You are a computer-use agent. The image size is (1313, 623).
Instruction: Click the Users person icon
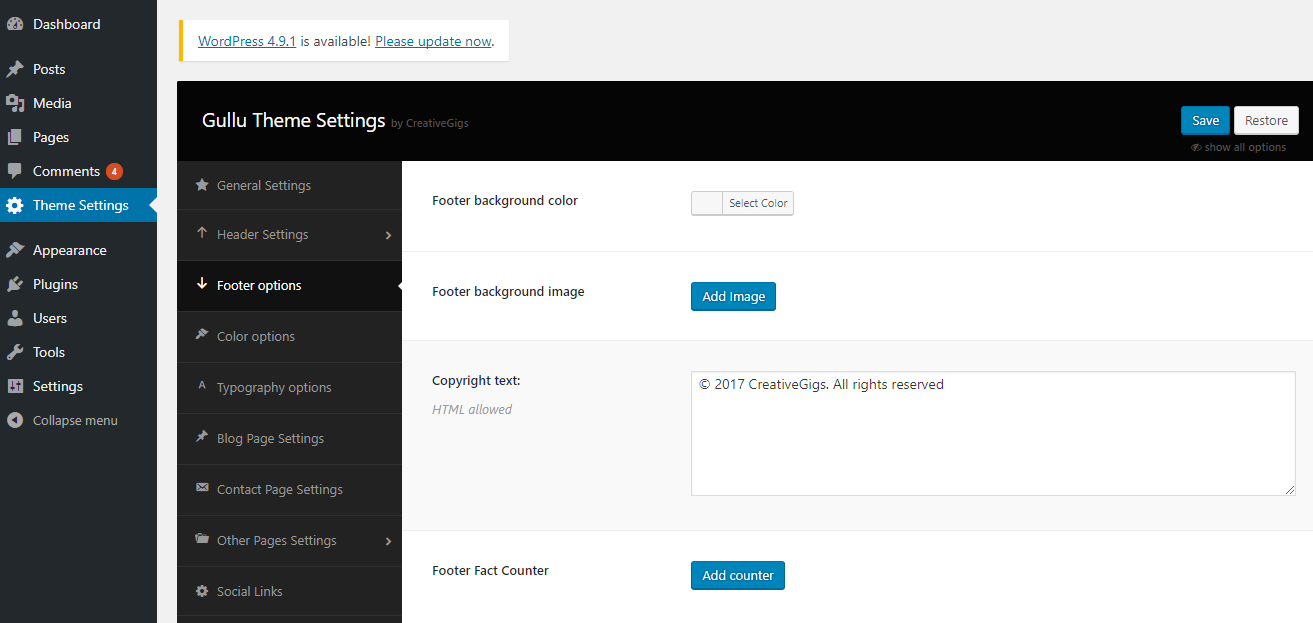[x=15, y=318]
